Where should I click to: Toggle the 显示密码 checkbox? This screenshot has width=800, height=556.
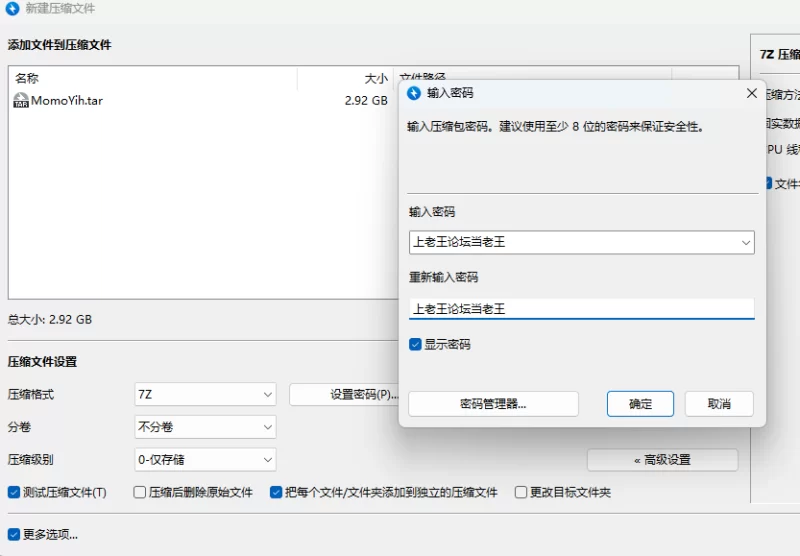click(x=415, y=344)
